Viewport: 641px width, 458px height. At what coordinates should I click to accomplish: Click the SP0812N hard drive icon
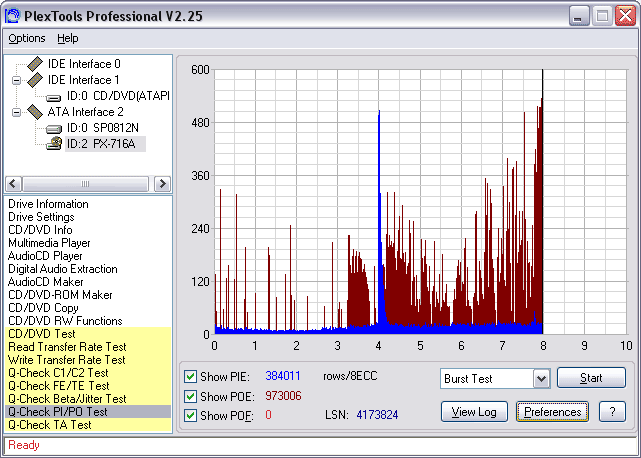(54, 129)
